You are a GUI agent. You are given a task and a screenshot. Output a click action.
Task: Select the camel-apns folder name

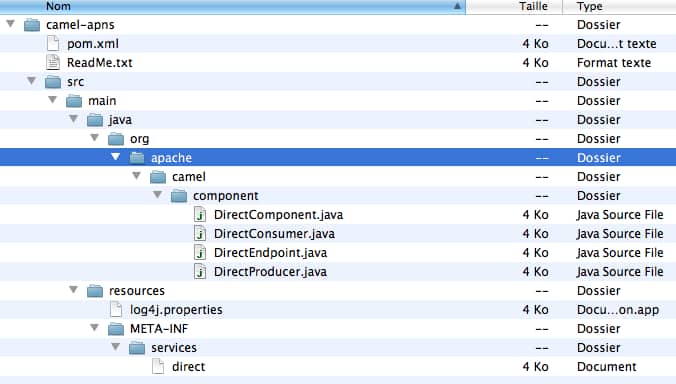pyautogui.click(x=80, y=25)
